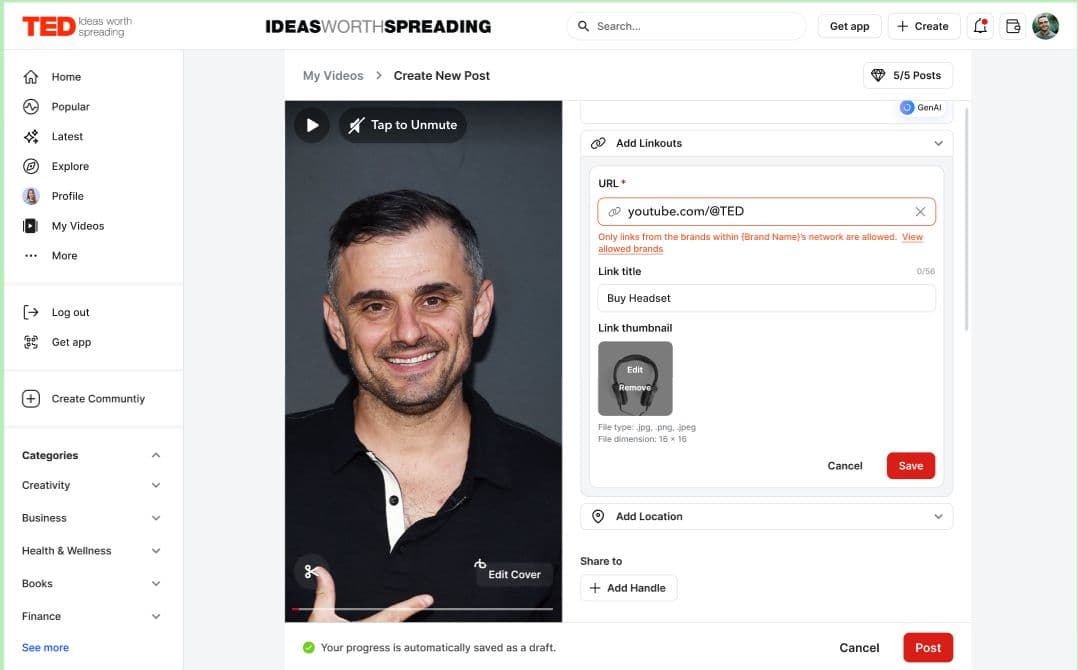Image resolution: width=1078 pixels, height=670 pixels.
Task: Click Edit on headset thumbnail
Action: coord(635,370)
